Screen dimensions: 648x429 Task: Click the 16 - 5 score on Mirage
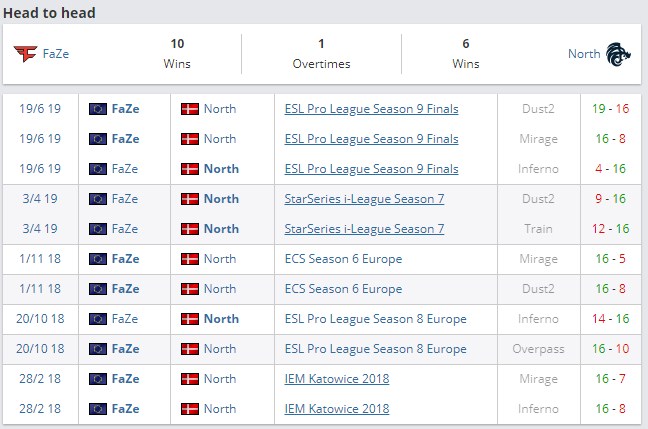point(610,258)
